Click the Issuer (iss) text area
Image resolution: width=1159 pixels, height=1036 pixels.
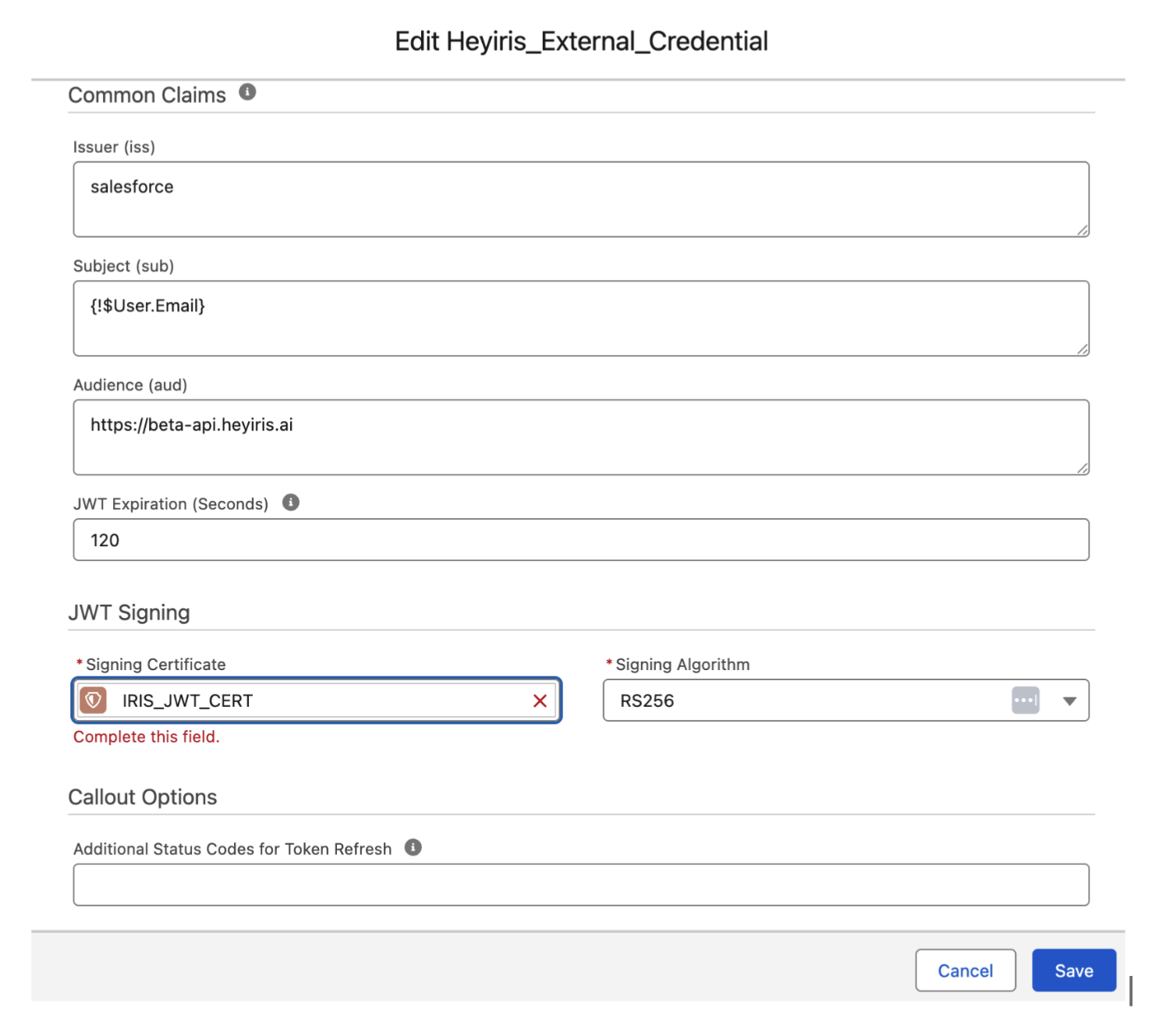(x=581, y=199)
